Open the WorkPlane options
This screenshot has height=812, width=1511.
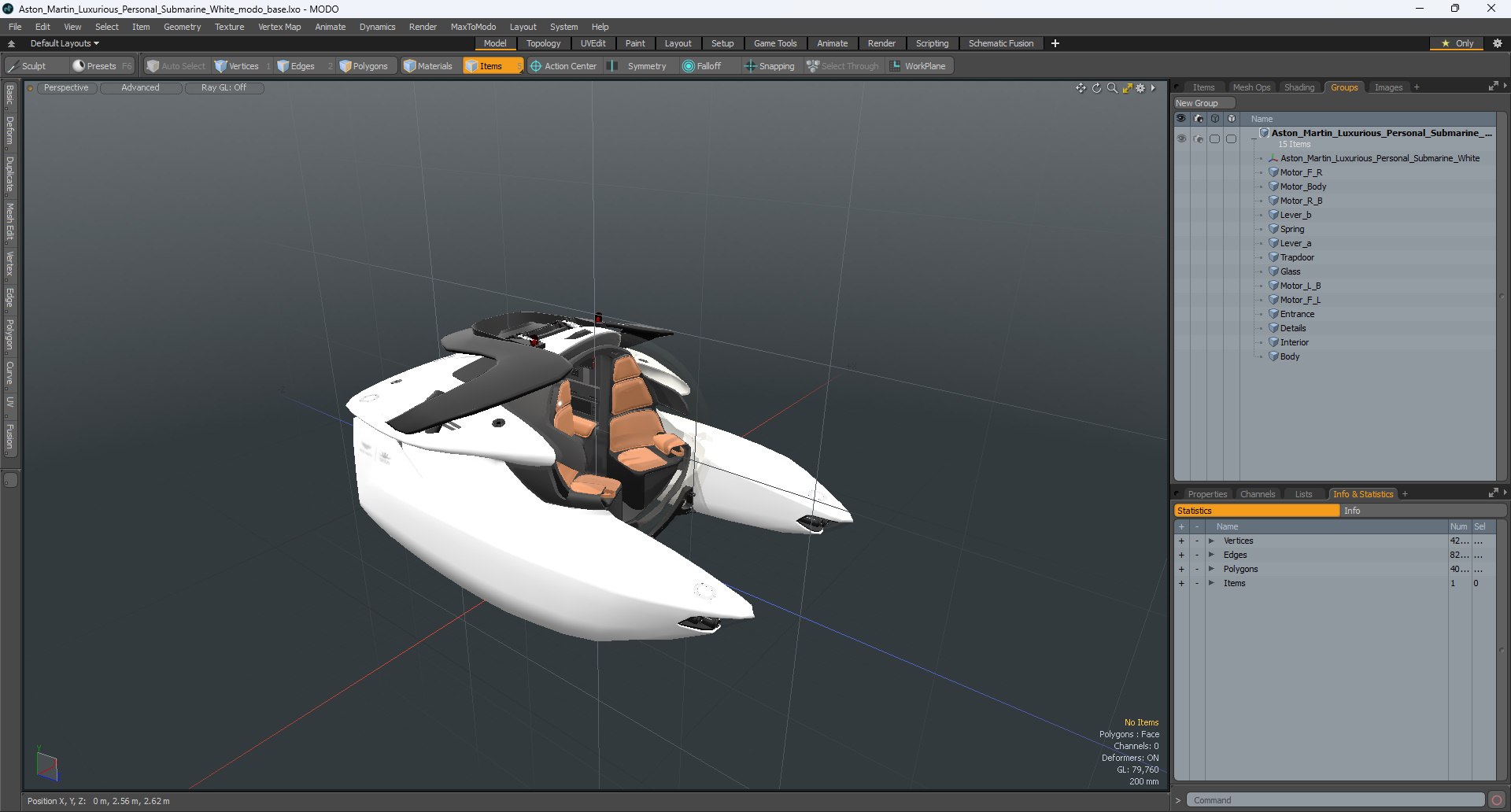point(918,66)
